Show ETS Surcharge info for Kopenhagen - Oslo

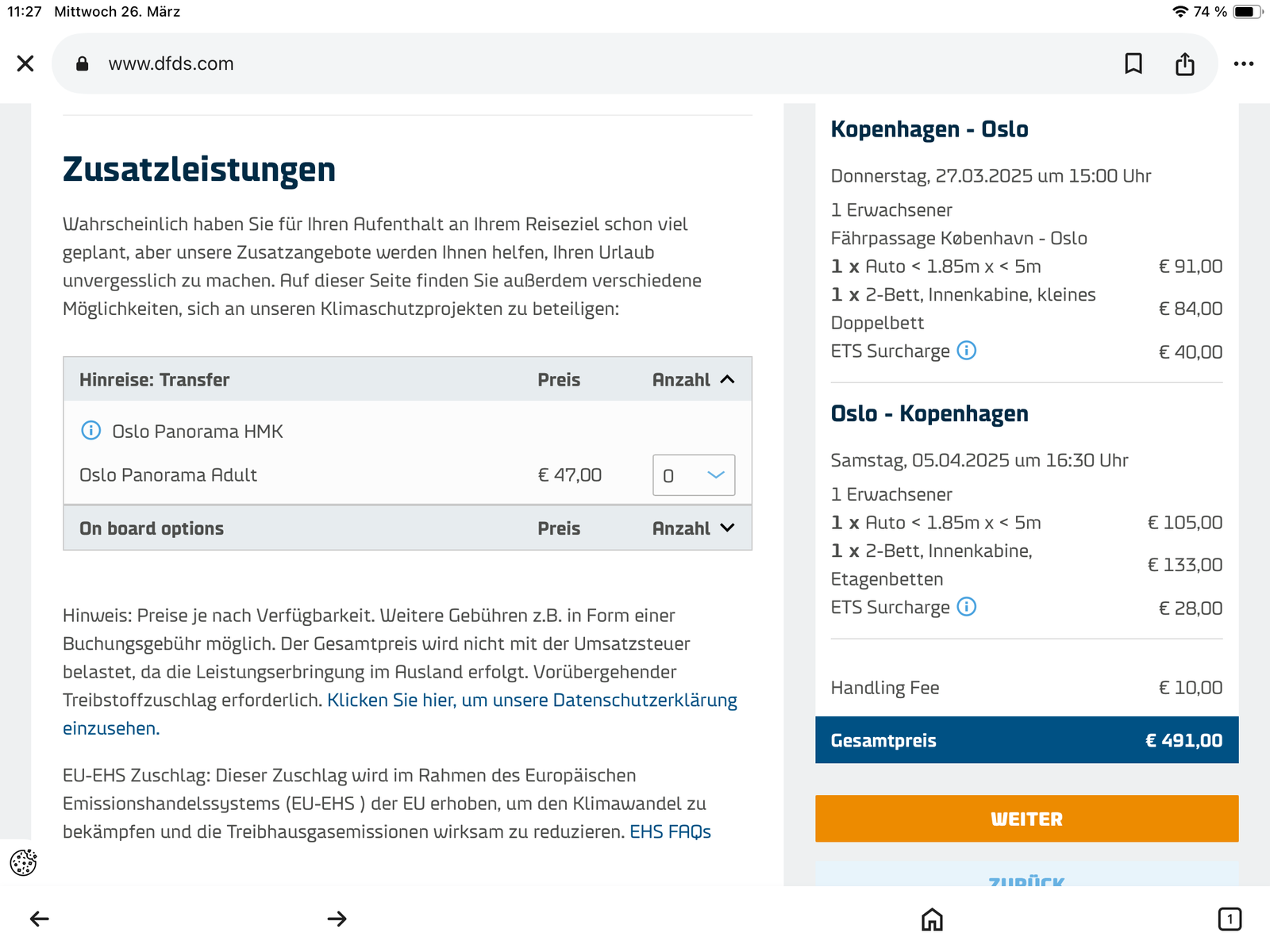coord(966,351)
